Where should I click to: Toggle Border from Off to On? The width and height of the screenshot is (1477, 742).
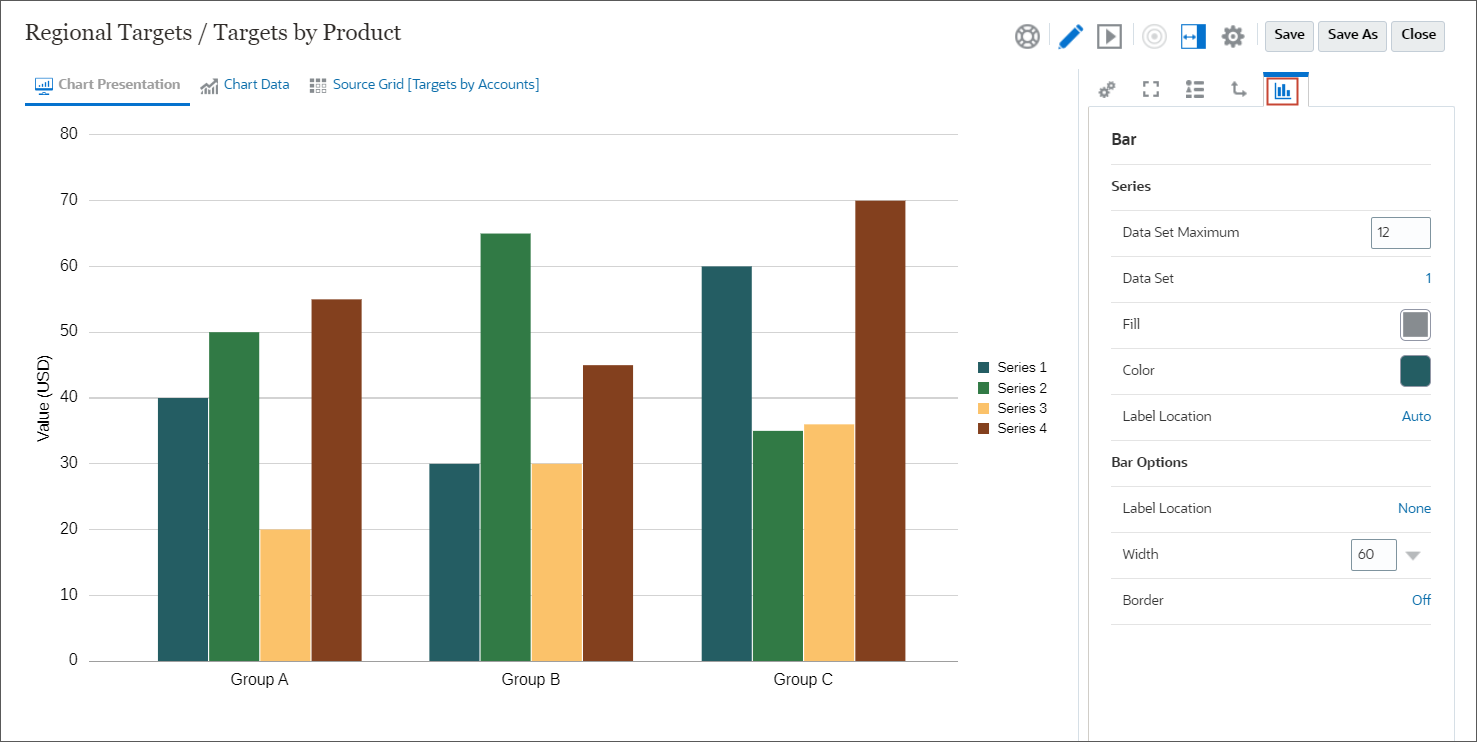[1421, 600]
